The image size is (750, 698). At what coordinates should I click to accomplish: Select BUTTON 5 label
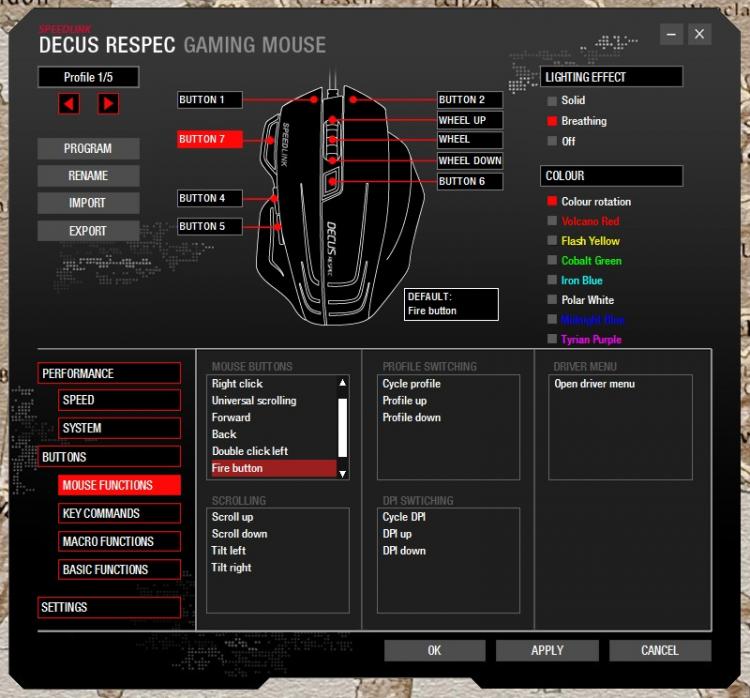[210, 226]
